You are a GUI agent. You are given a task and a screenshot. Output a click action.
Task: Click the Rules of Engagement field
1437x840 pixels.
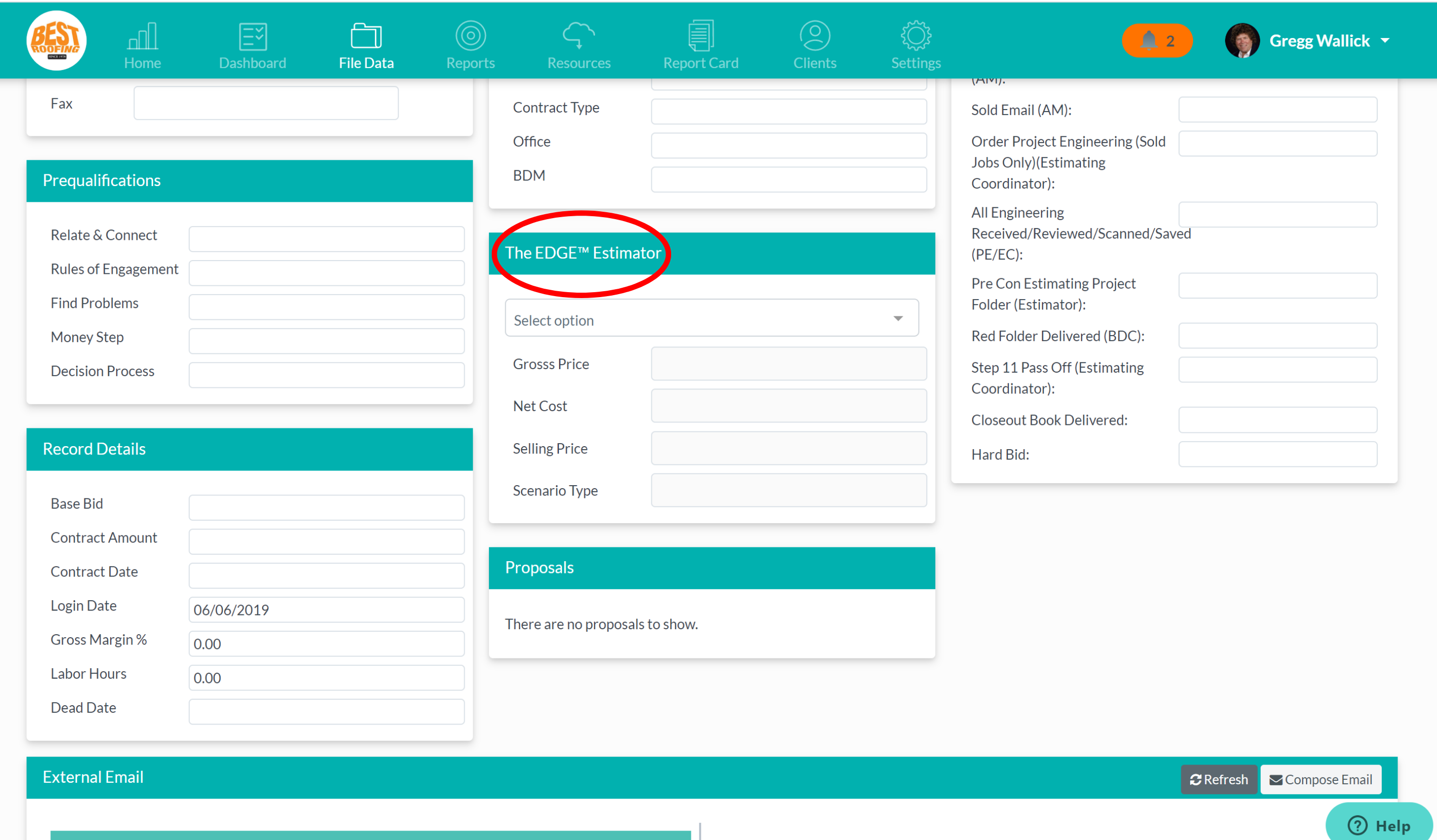click(326, 273)
